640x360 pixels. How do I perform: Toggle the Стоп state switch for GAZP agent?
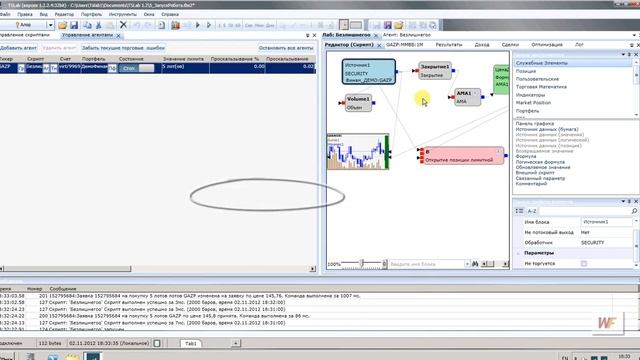coord(137,68)
